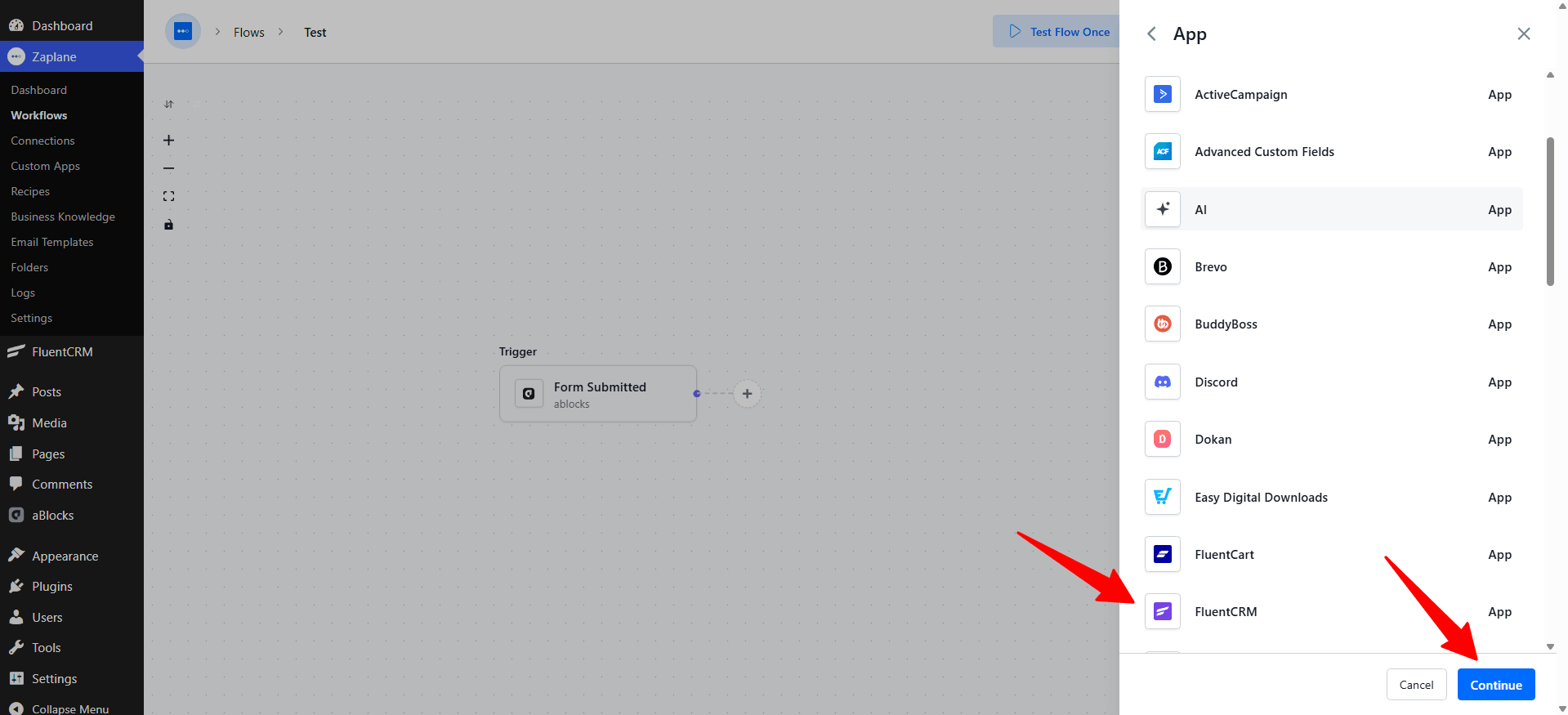The height and width of the screenshot is (715, 1568).
Task: Click the AI sparkle icon
Action: pyautogui.click(x=1162, y=209)
